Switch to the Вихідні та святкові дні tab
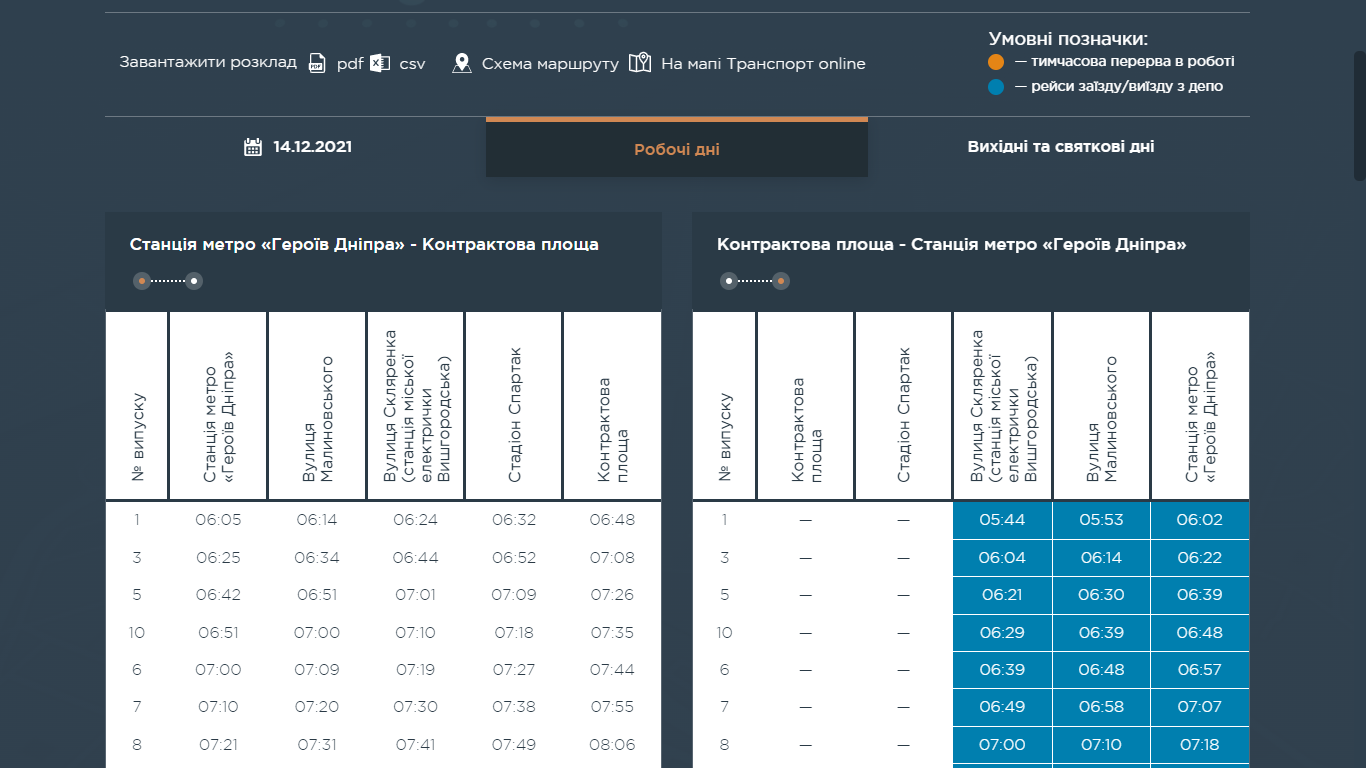1366x768 pixels. 1061,146
